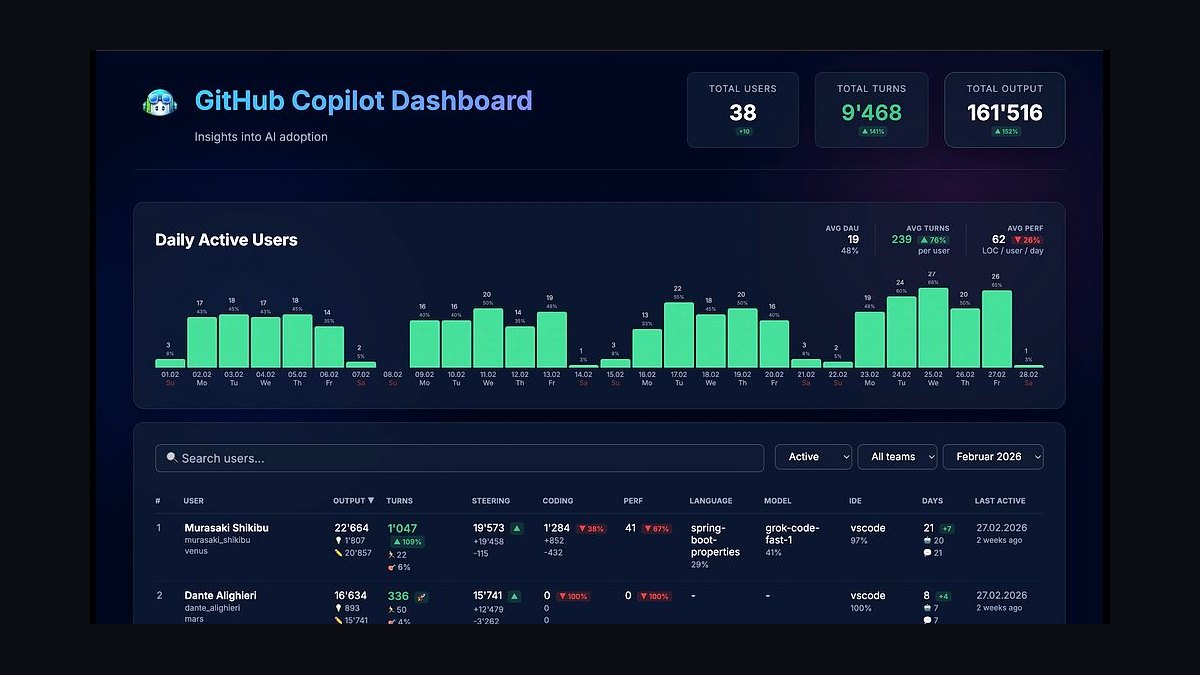Click the Copilot robot logo icon
1200x675 pixels.
160,103
